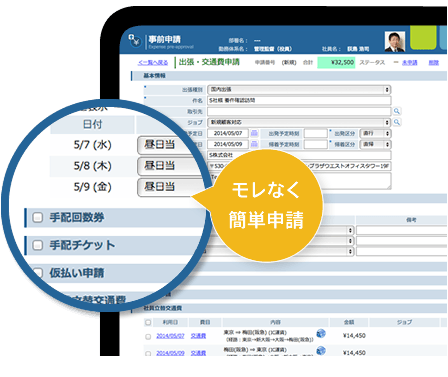Click the 2014/05/09 return date field
Screen dimensions: 448x377
(228, 144)
